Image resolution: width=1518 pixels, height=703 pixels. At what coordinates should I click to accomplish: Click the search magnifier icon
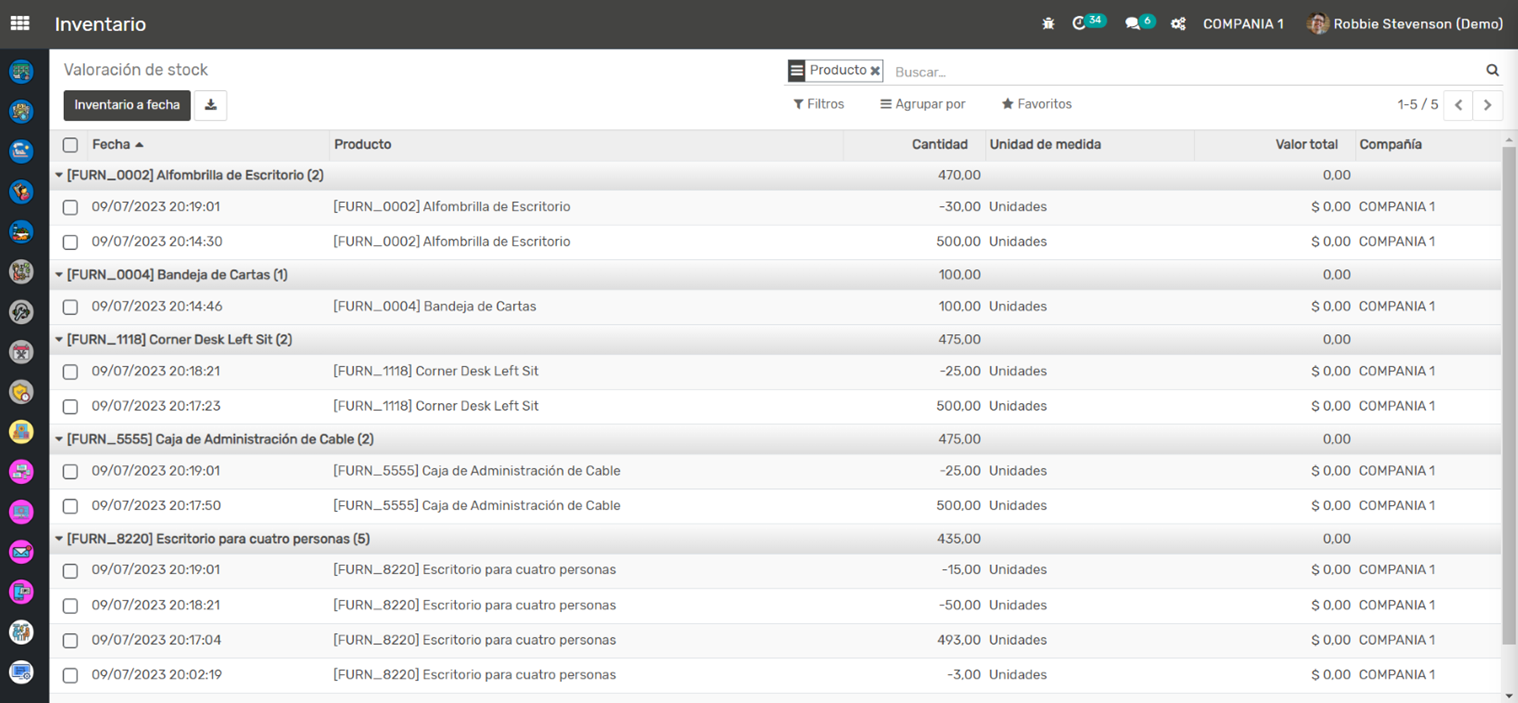1492,71
